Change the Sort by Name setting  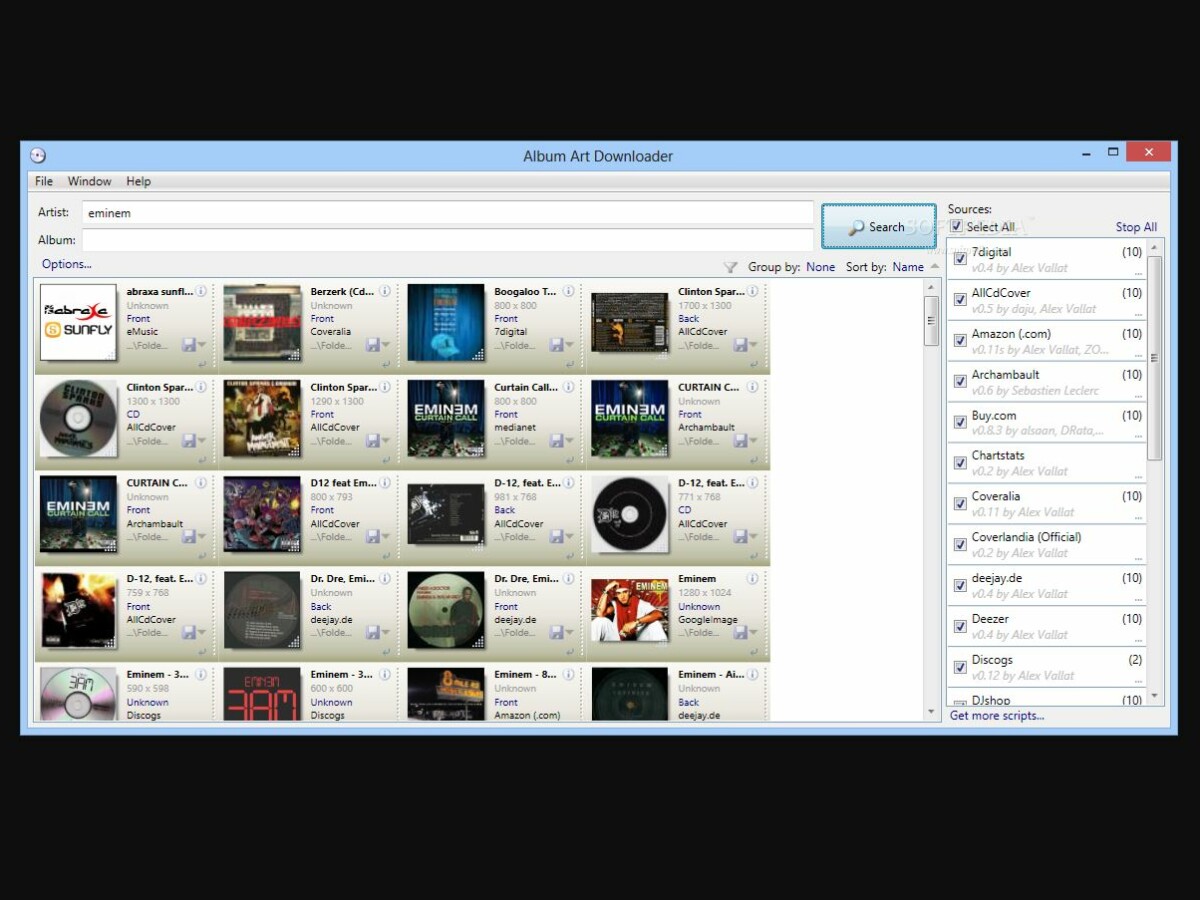click(908, 267)
